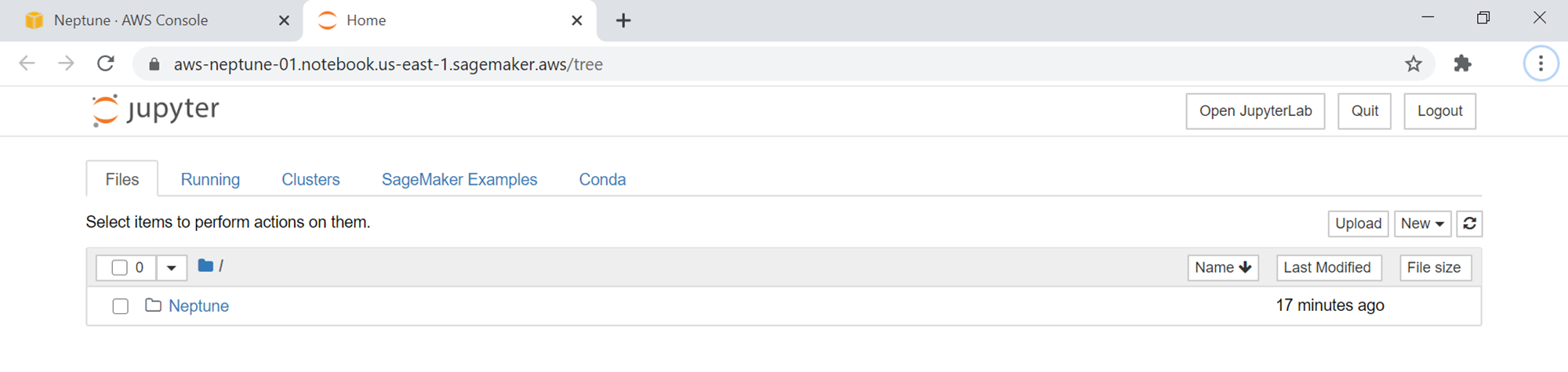Click Open JupyterLab button
1568x372 pixels.
[1254, 111]
